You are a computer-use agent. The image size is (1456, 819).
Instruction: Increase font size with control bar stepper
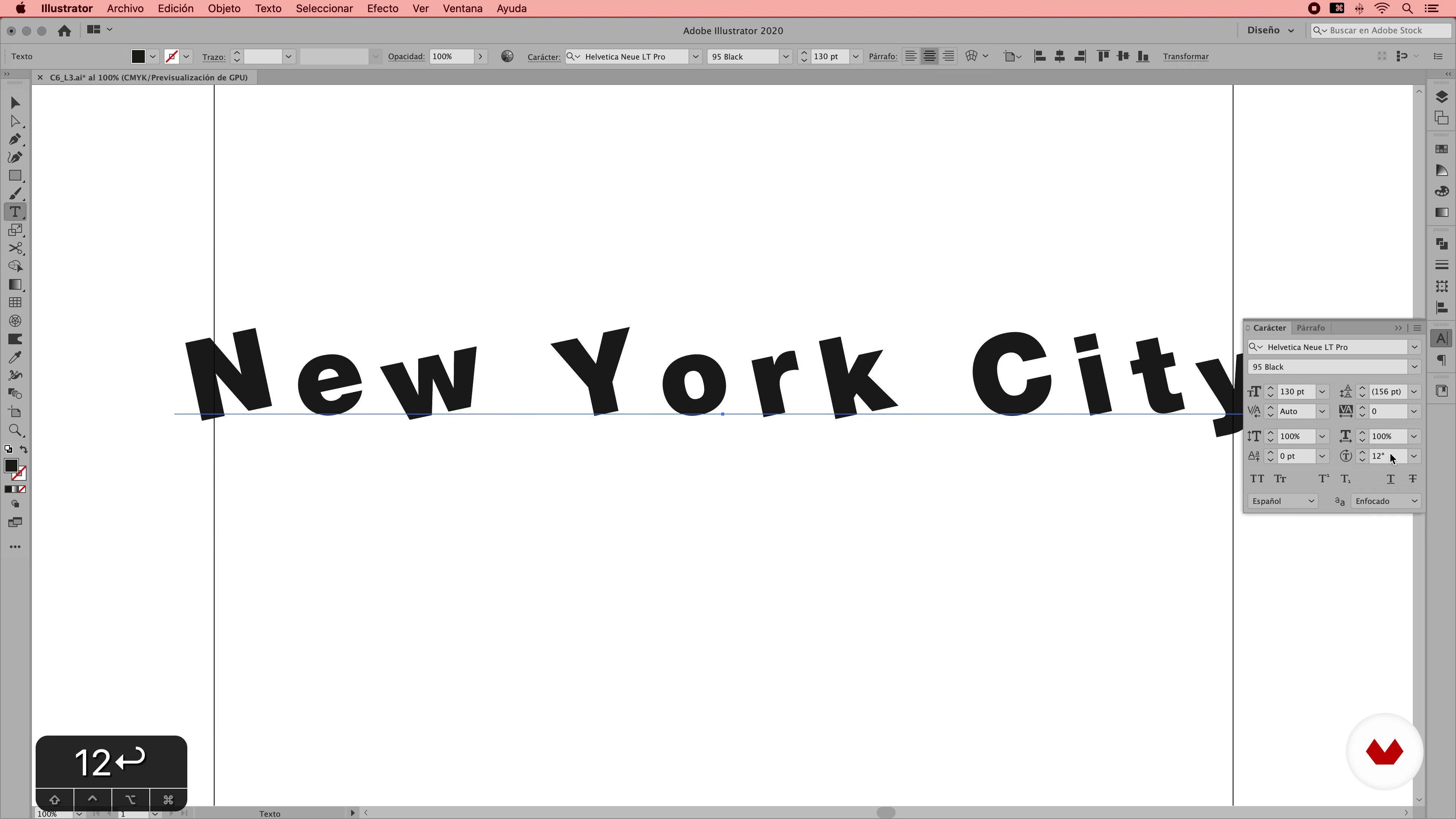804,53
